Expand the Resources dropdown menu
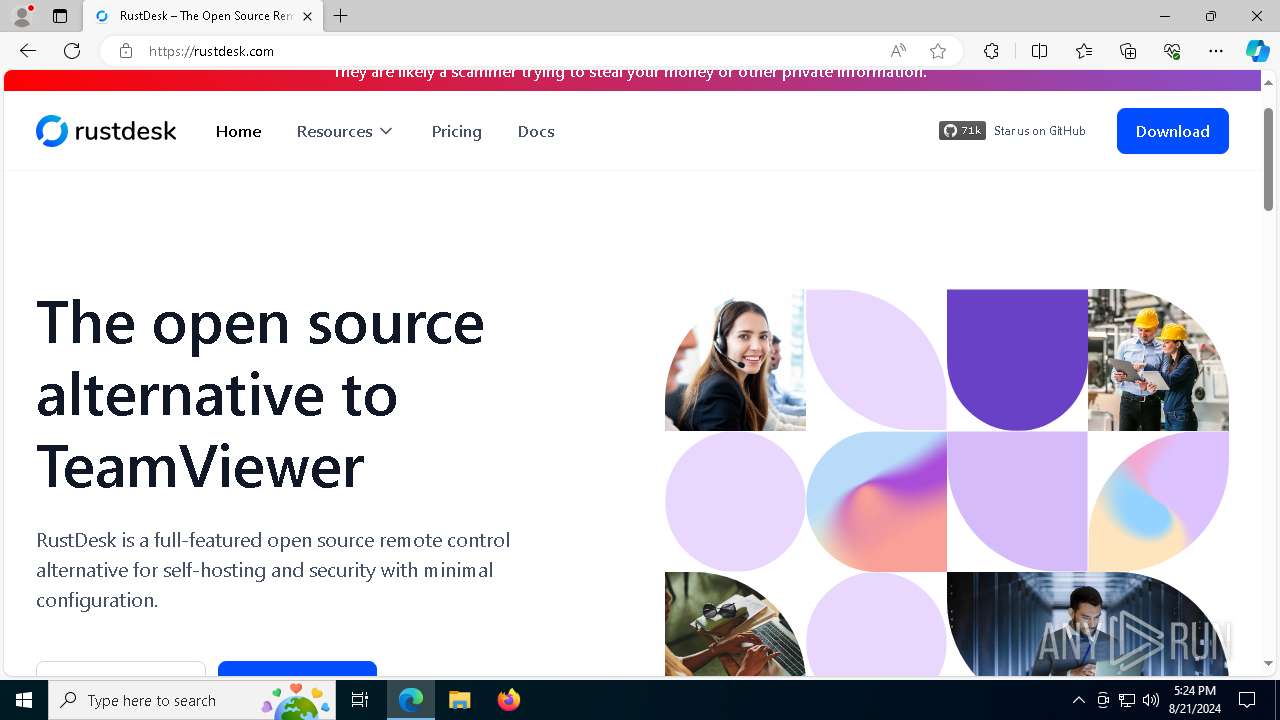This screenshot has width=1280, height=720. click(345, 132)
